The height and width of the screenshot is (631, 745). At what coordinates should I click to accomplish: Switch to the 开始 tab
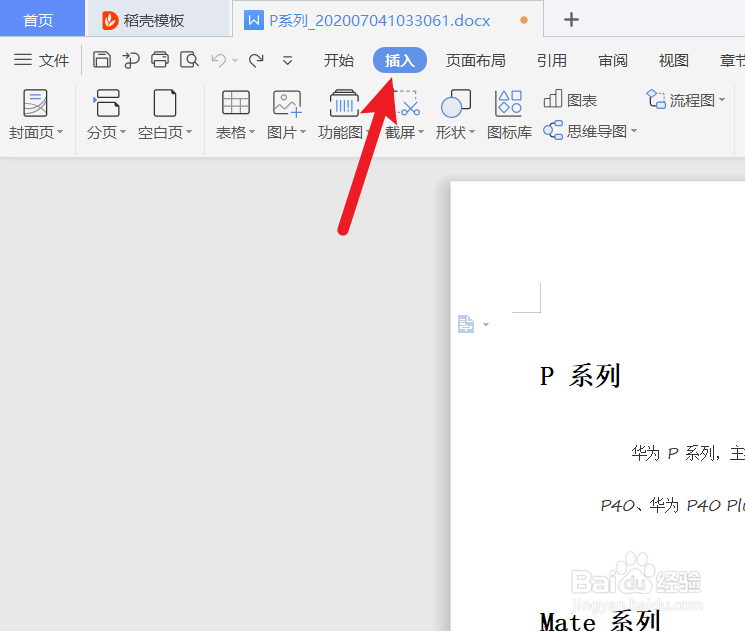(339, 60)
